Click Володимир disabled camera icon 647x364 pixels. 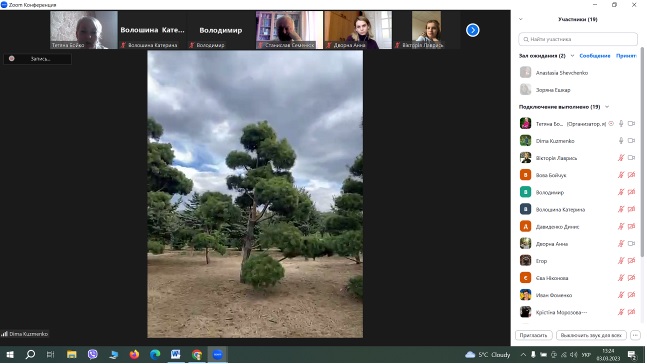pos(631,192)
